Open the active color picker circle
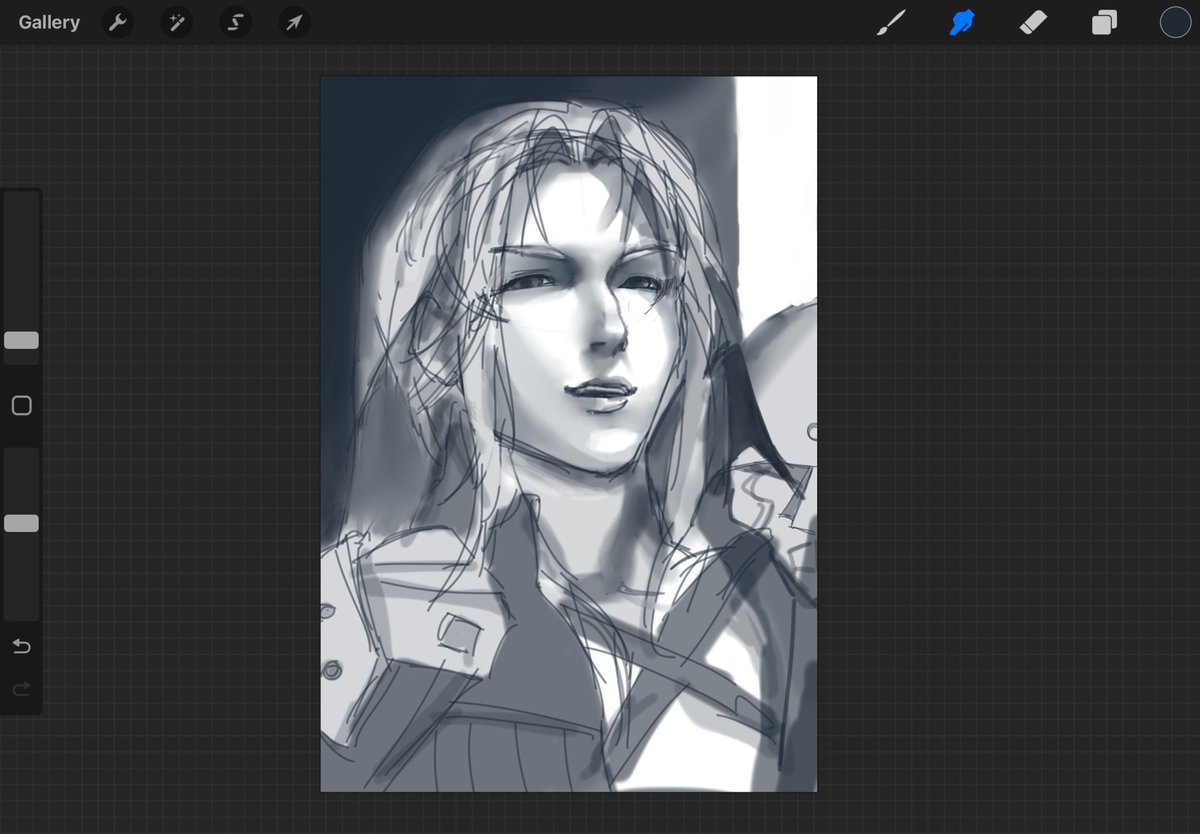Image resolution: width=1200 pixels, height=834 pixels. tap(1175, 22)
